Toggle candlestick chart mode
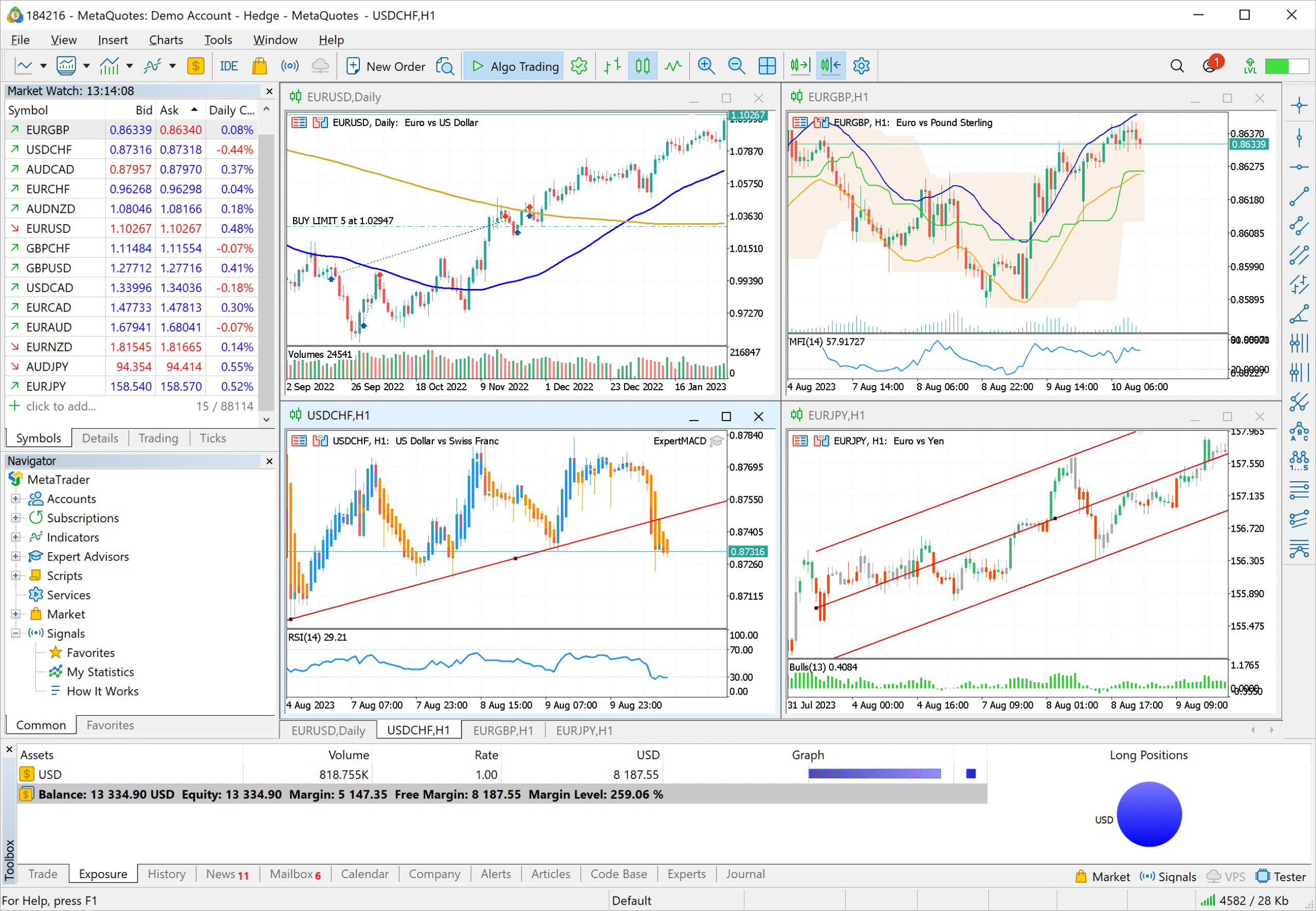1316x911 pixels. coord(643,66)
